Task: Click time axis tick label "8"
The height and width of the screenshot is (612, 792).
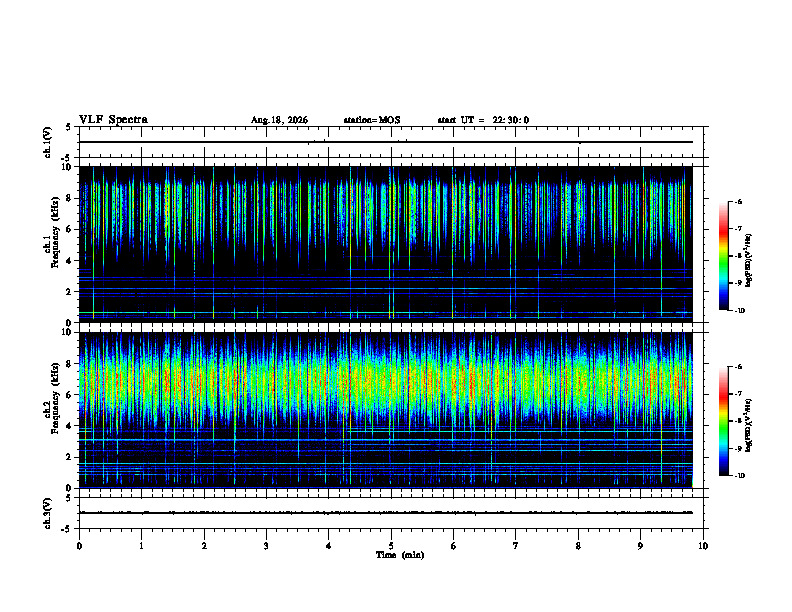Action: [x=578, y=546]
